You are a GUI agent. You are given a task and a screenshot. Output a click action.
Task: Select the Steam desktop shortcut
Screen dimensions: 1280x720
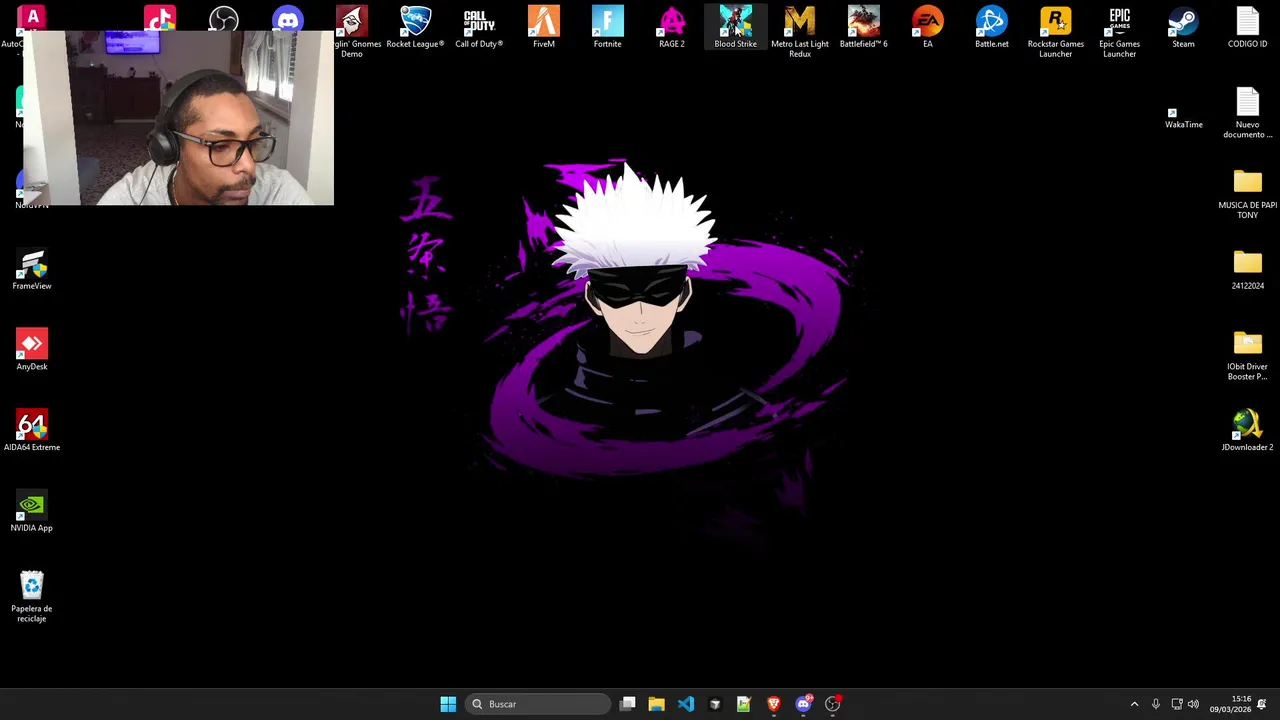click(1184, 28)
